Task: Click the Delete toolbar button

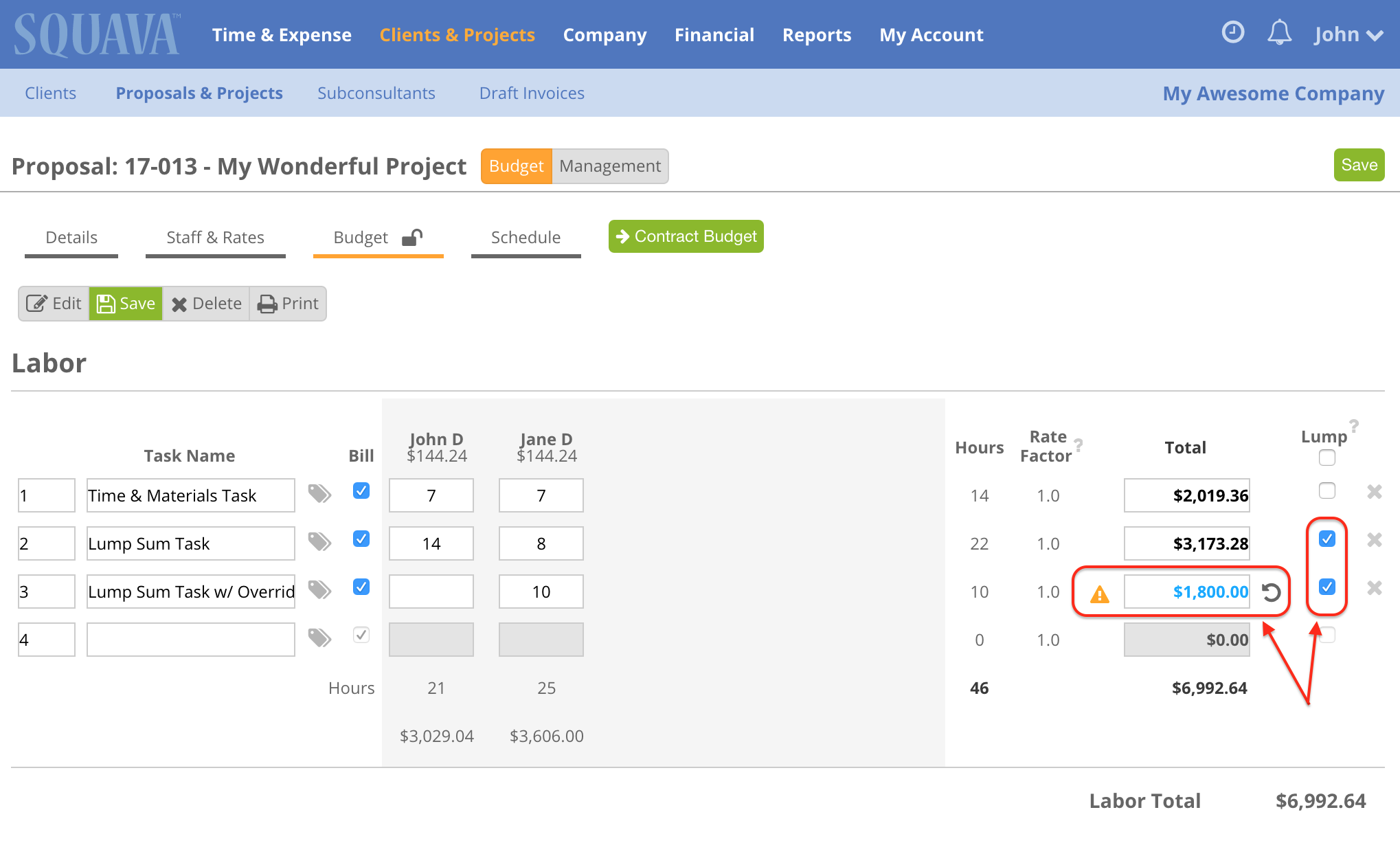Action: [206, 304]
